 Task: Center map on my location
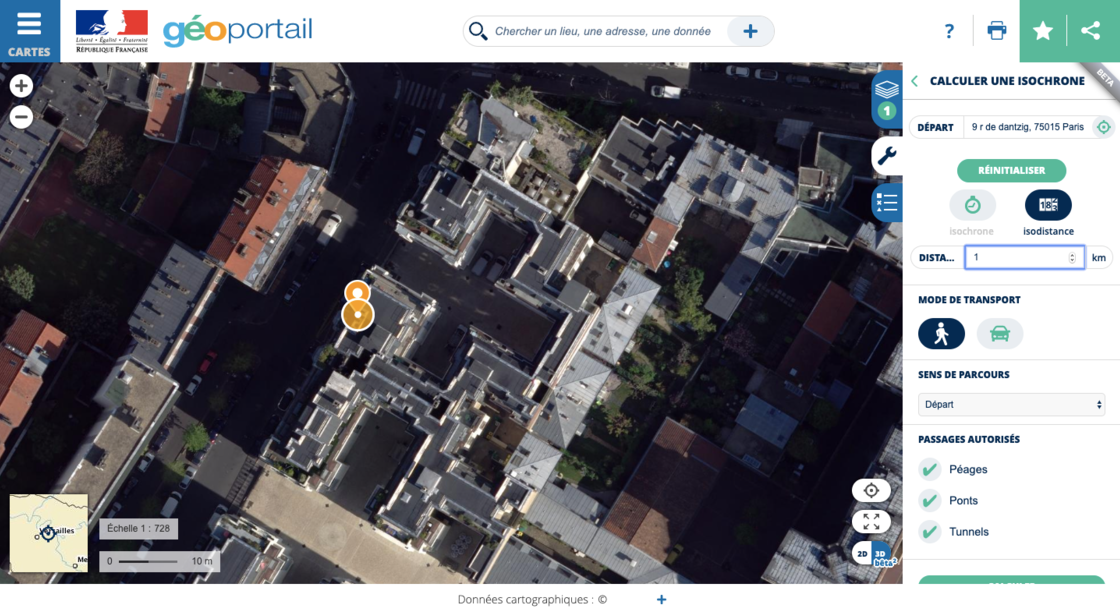871,491
